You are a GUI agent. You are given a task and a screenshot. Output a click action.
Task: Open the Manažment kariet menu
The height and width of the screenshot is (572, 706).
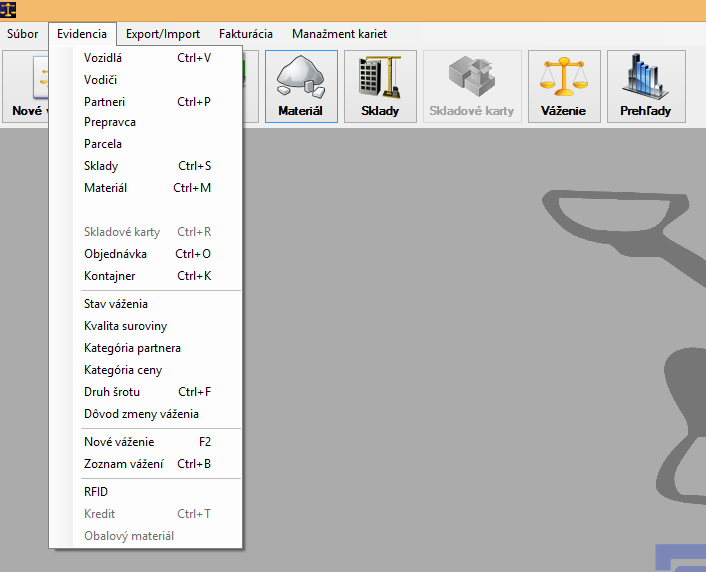tap(339, 34)
